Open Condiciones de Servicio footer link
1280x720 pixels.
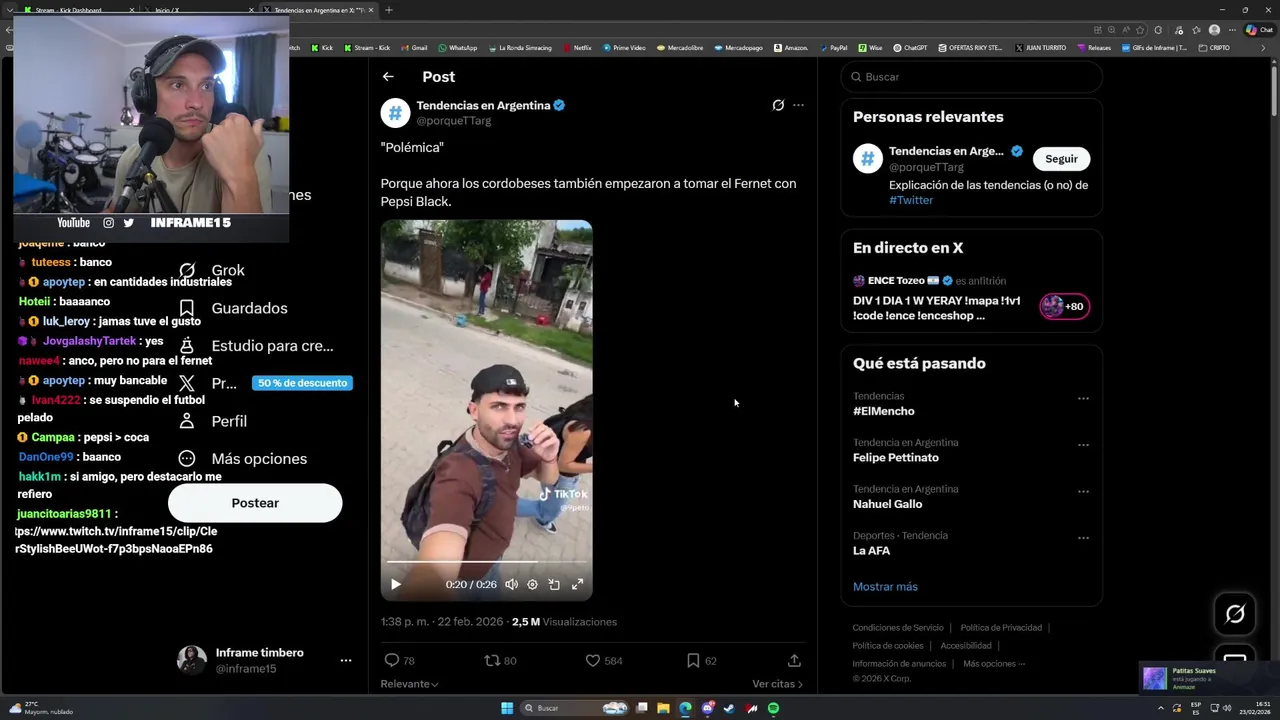898,628
